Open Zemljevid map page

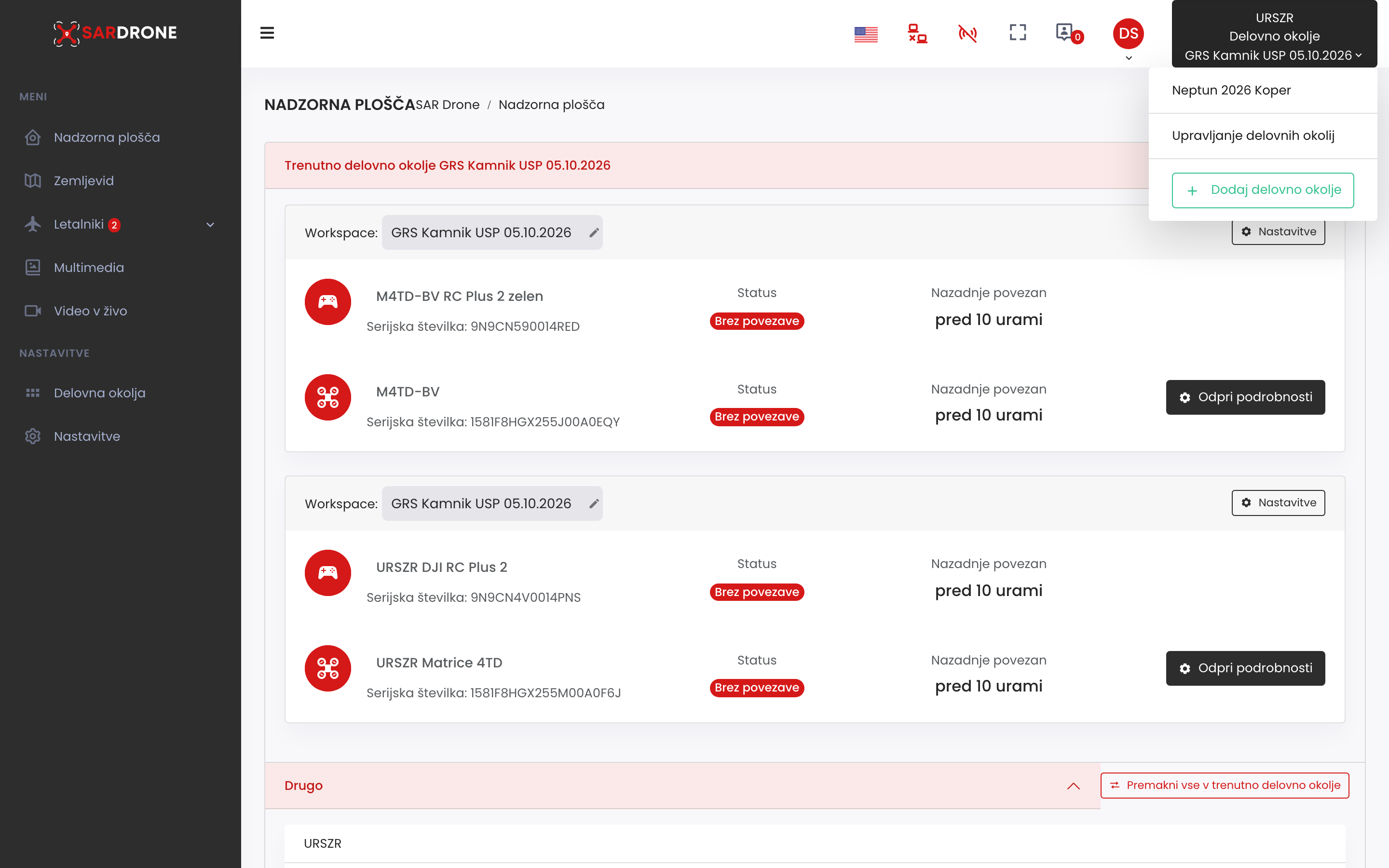(84, 181)
